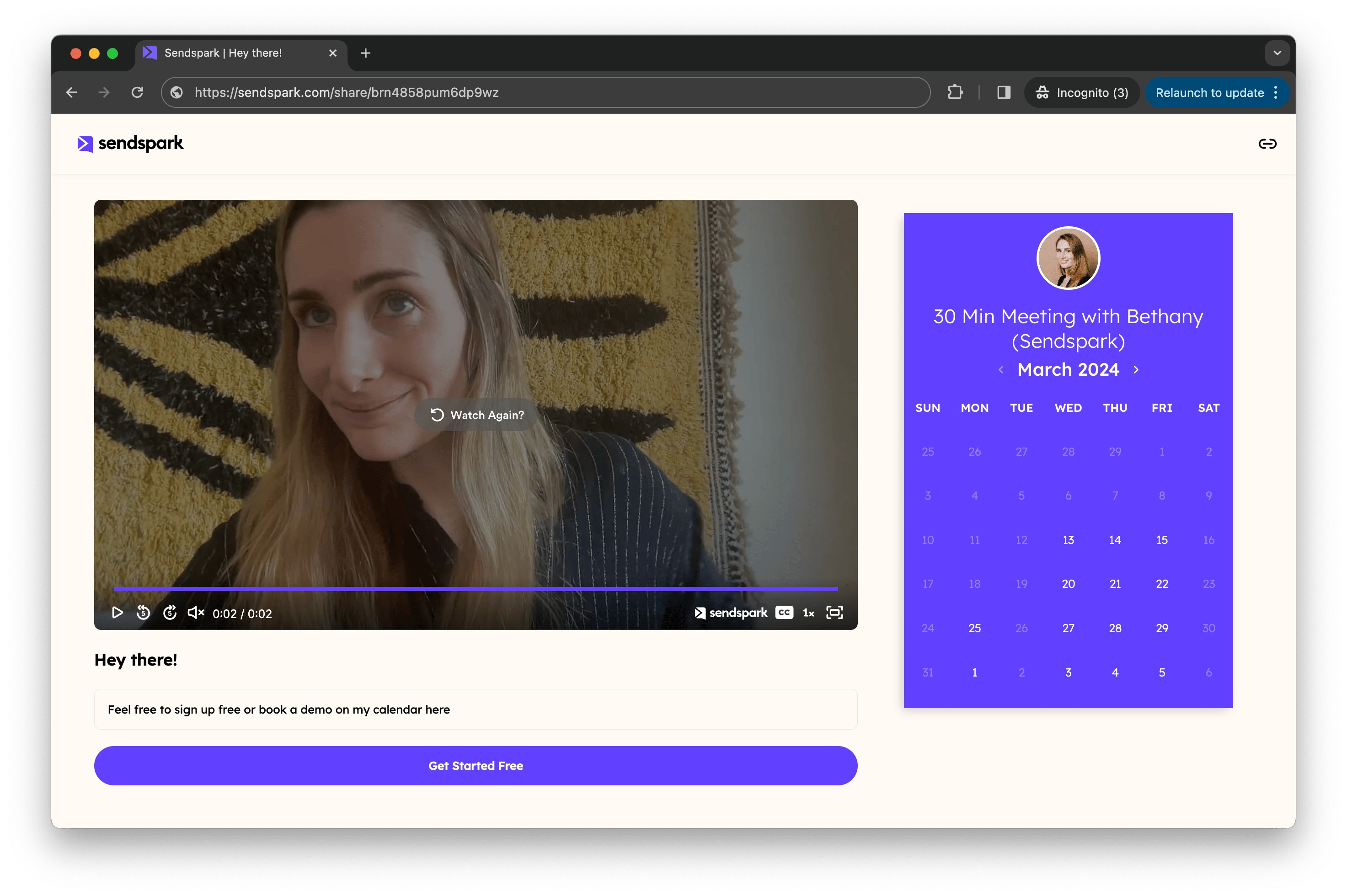Change playback speed from 1x
Image resolution: width=1347 pixels, height=896 pixels.
(808, 613)
